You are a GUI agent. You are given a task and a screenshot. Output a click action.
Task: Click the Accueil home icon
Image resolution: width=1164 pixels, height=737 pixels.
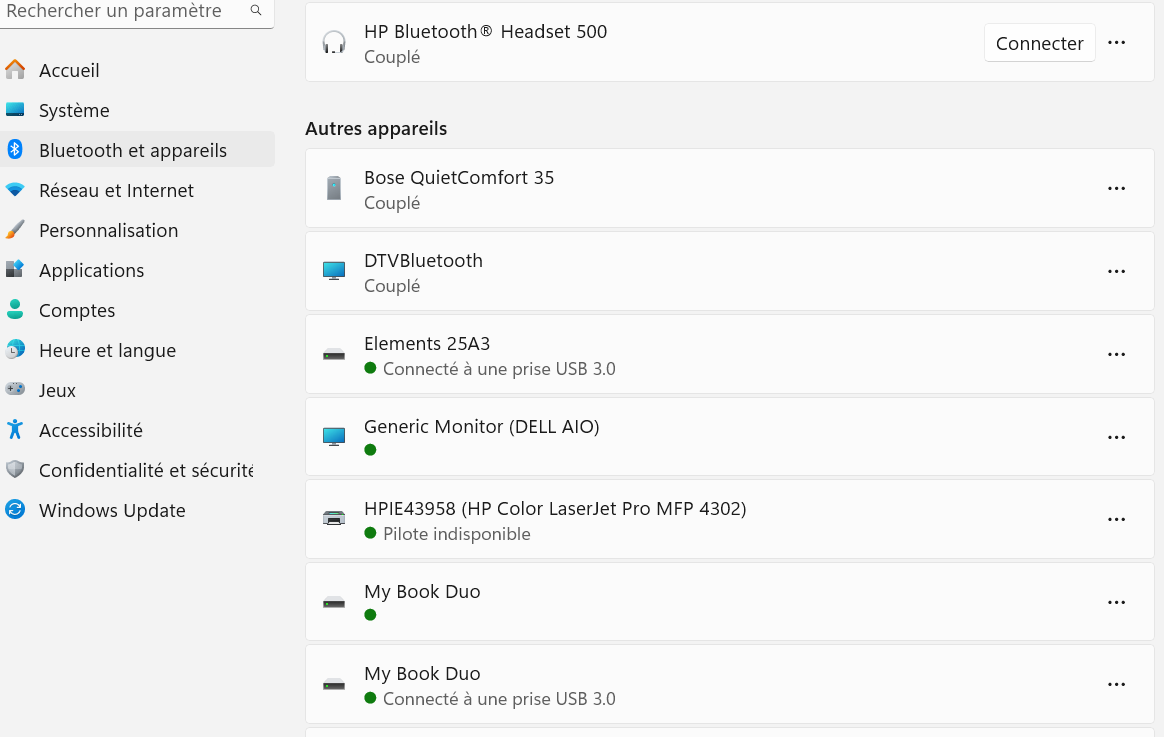[15, 70]
